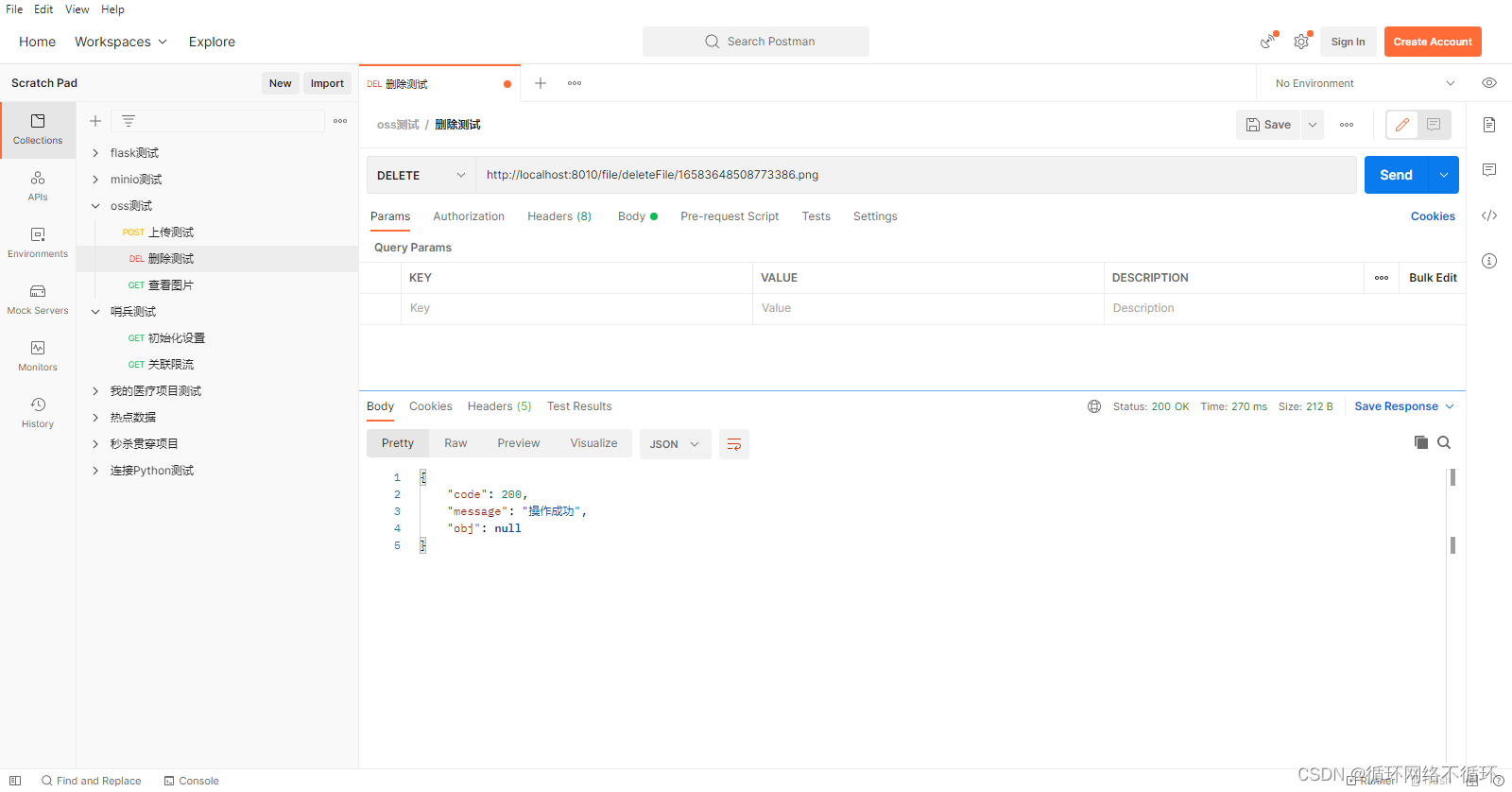Open the File menu

(x=14, y=9)
